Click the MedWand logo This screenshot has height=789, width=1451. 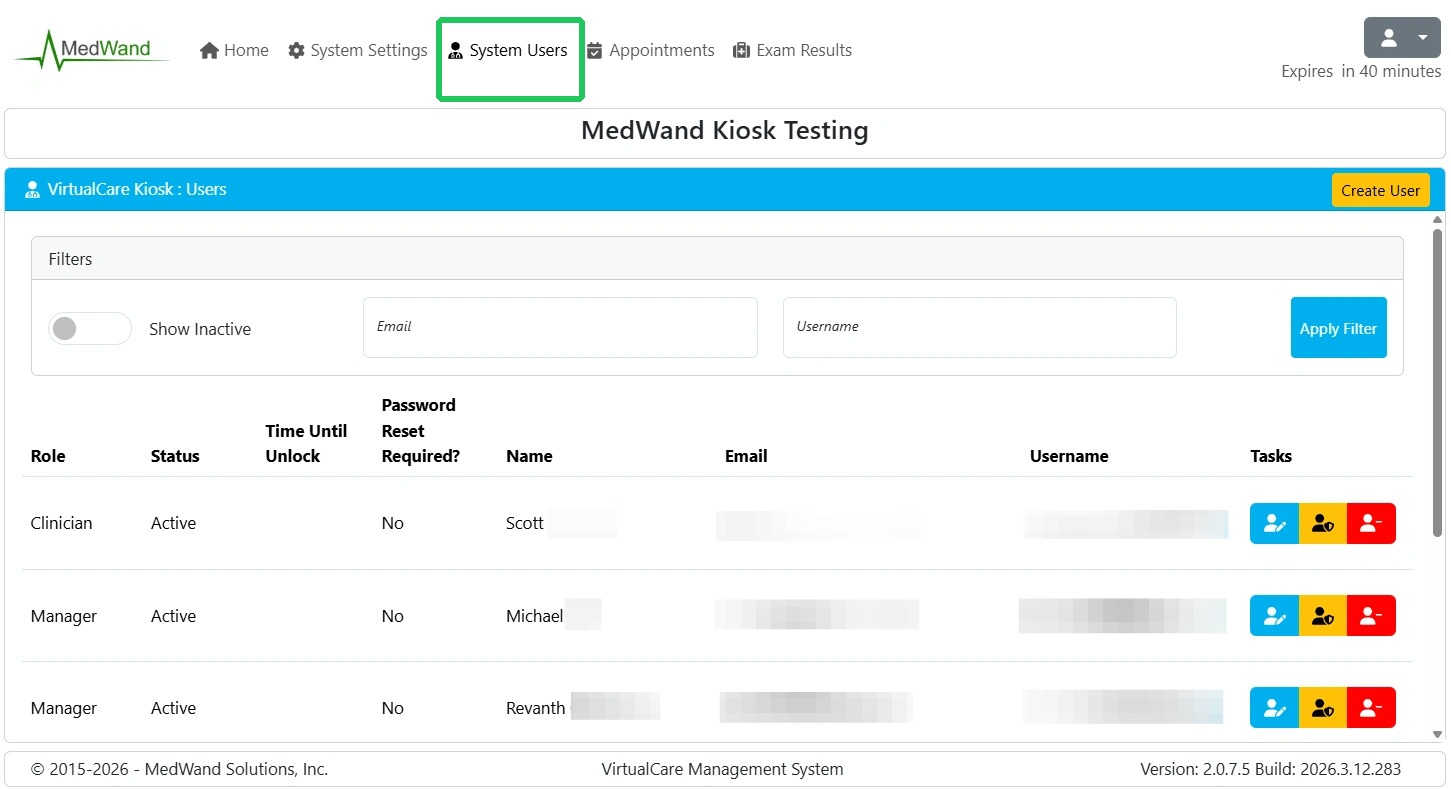(x=92, y=50)
